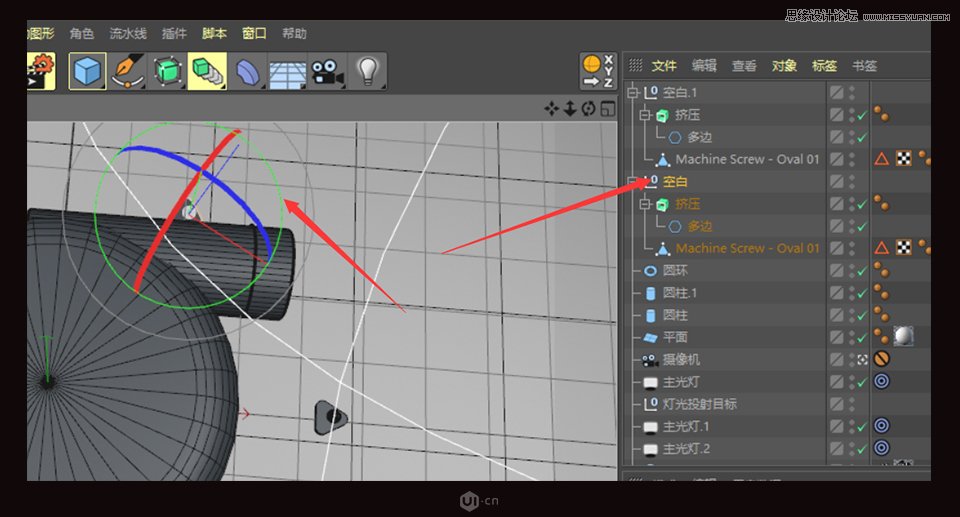The width and height of the screenshot is (960, 517).
Task: Select the material sphere tag on 平面
Action: coord(903,336)
